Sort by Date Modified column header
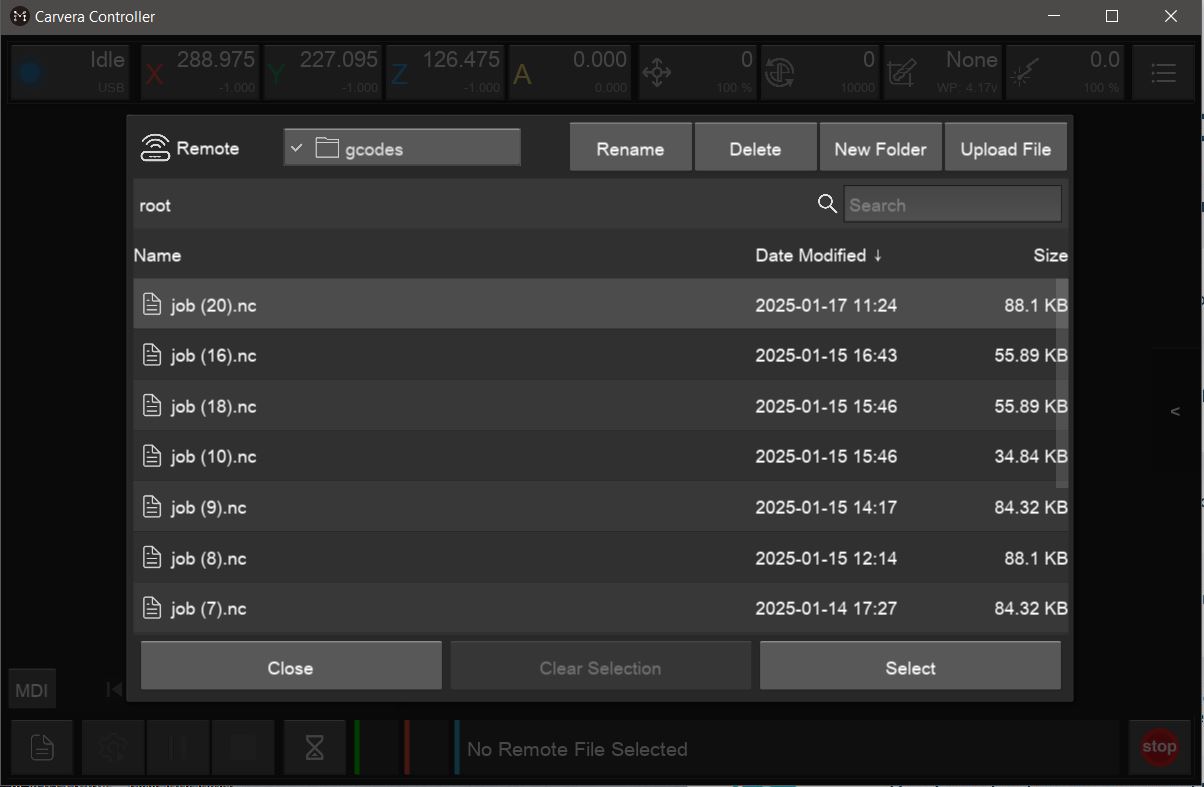Image resolution: width=1204 pixels, height=787 pixels. 818,255
